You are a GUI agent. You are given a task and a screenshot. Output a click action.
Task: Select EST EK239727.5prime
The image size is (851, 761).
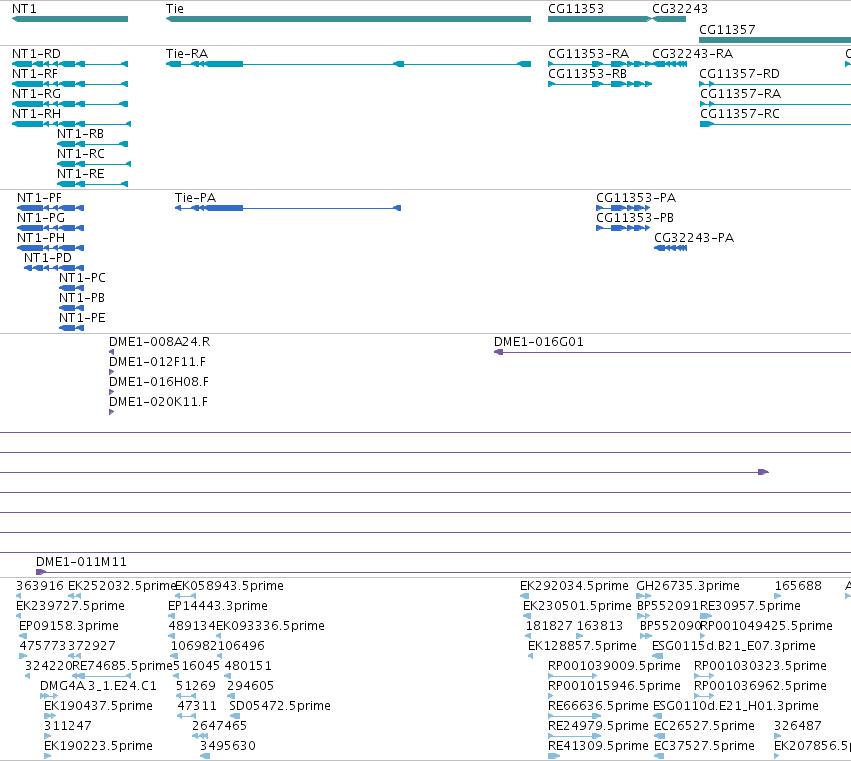[x=71, y=606]
